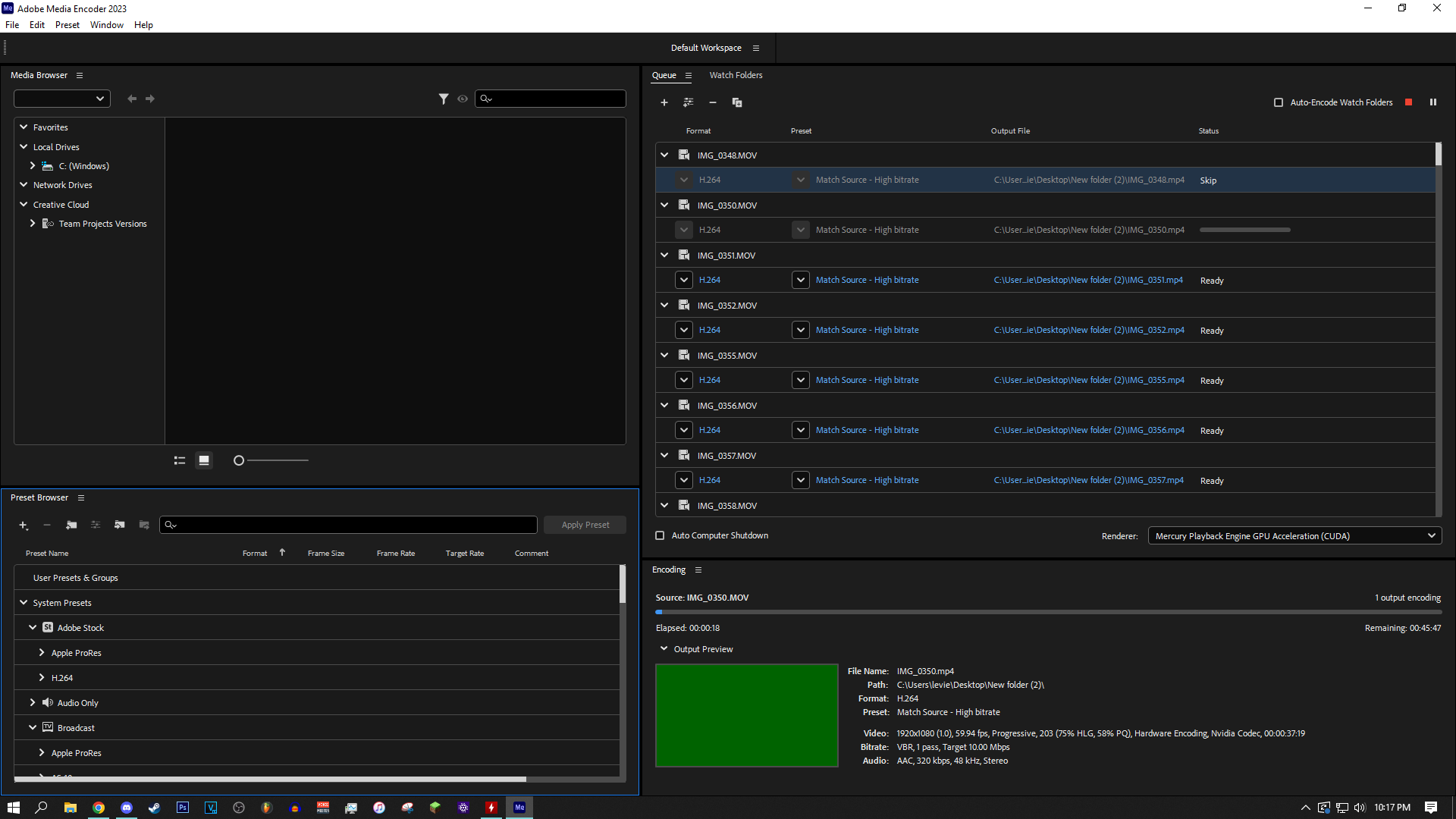Screen dimensions: 1456x819
Task: Open the Window menu
Action: click(x=107, y=25)
